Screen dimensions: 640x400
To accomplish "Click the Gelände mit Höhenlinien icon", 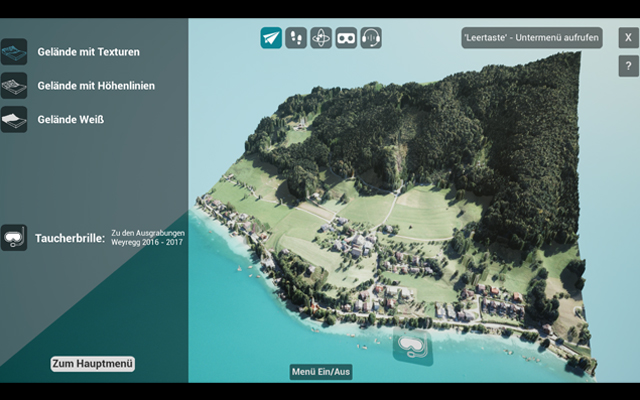I will tap(14, 86).
